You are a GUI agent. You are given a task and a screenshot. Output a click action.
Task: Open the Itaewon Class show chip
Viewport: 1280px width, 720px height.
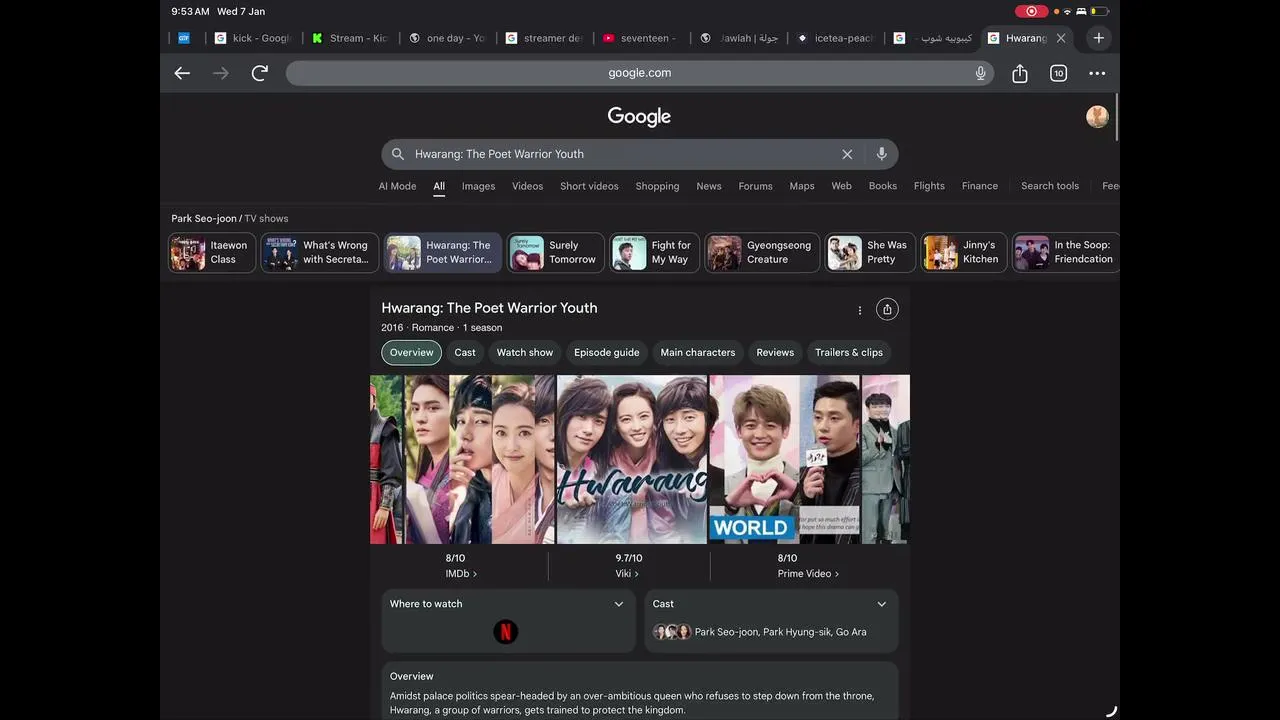[x=212, y=253]
